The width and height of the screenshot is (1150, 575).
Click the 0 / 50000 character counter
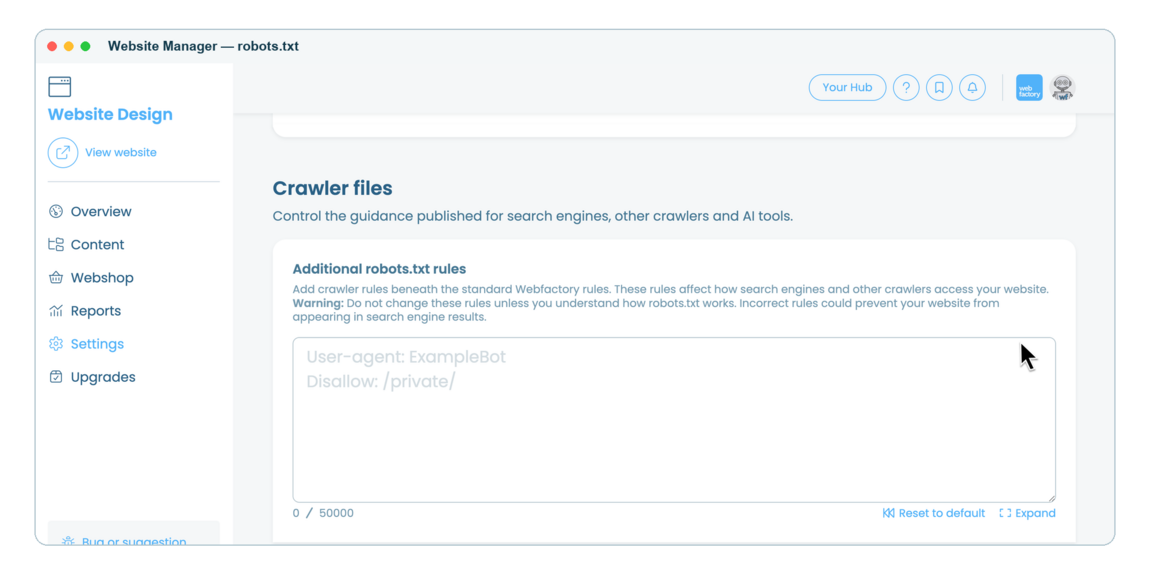point(323,513)
